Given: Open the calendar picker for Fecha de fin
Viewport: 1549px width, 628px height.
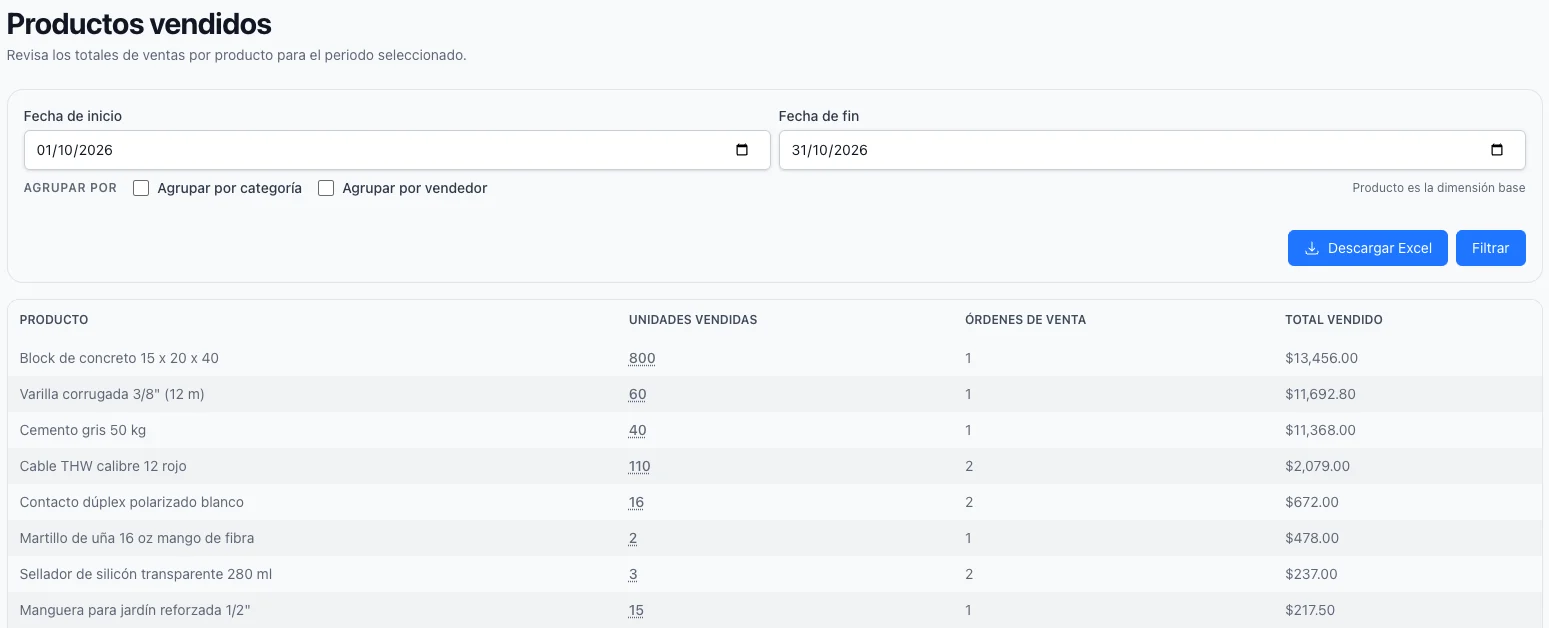Looking at the screenshot, I should (x=1497, y=150).
